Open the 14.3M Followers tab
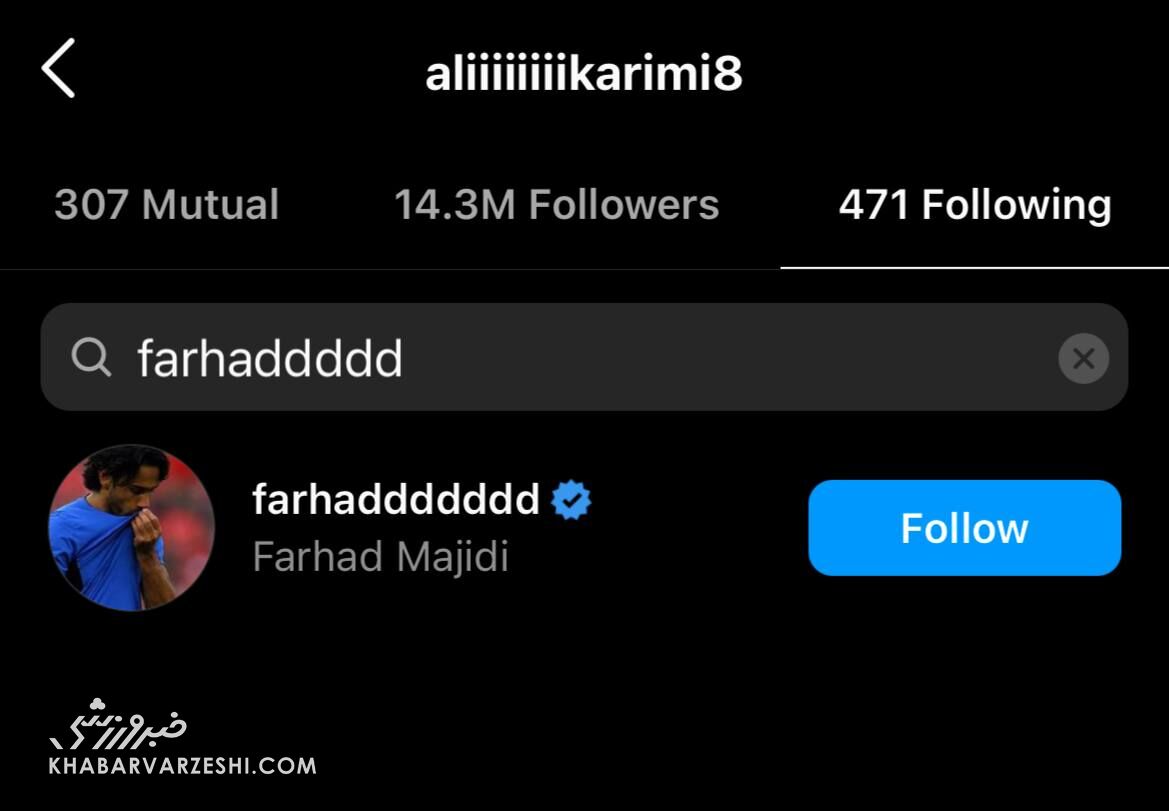 (x=556, y=204)
